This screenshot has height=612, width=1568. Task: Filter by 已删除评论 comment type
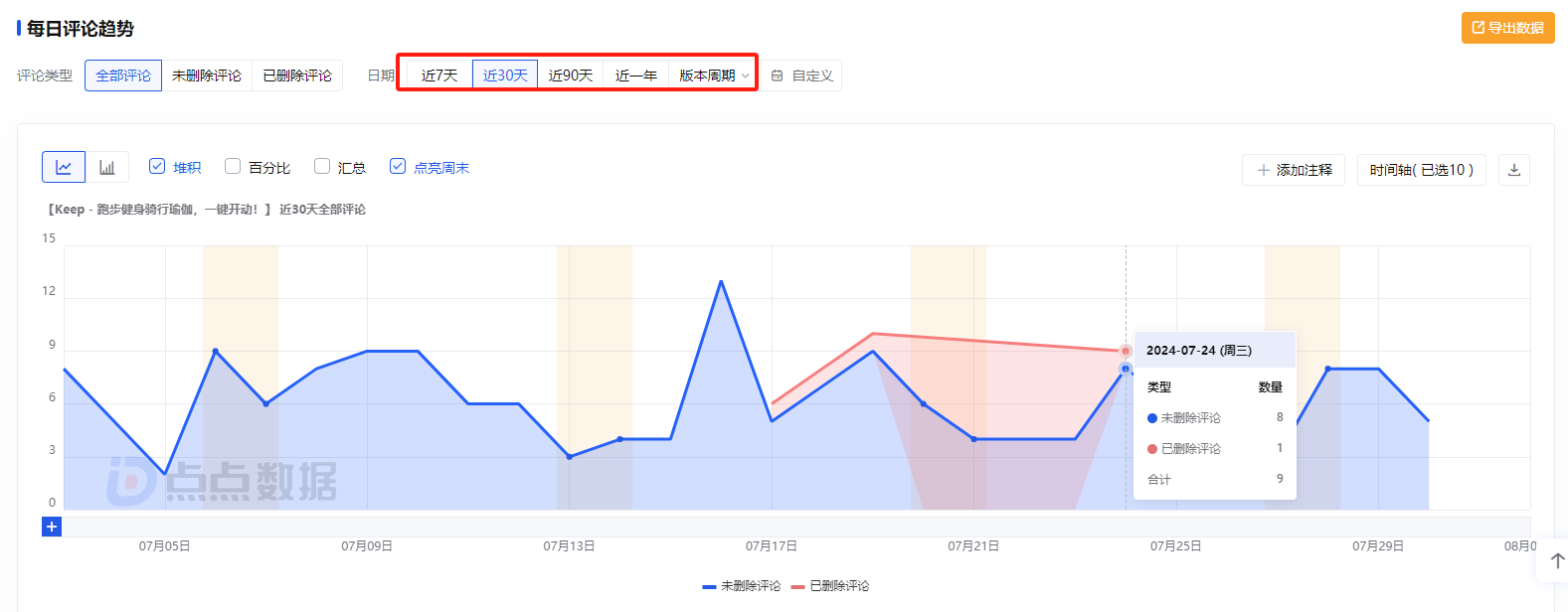(297, 76)
